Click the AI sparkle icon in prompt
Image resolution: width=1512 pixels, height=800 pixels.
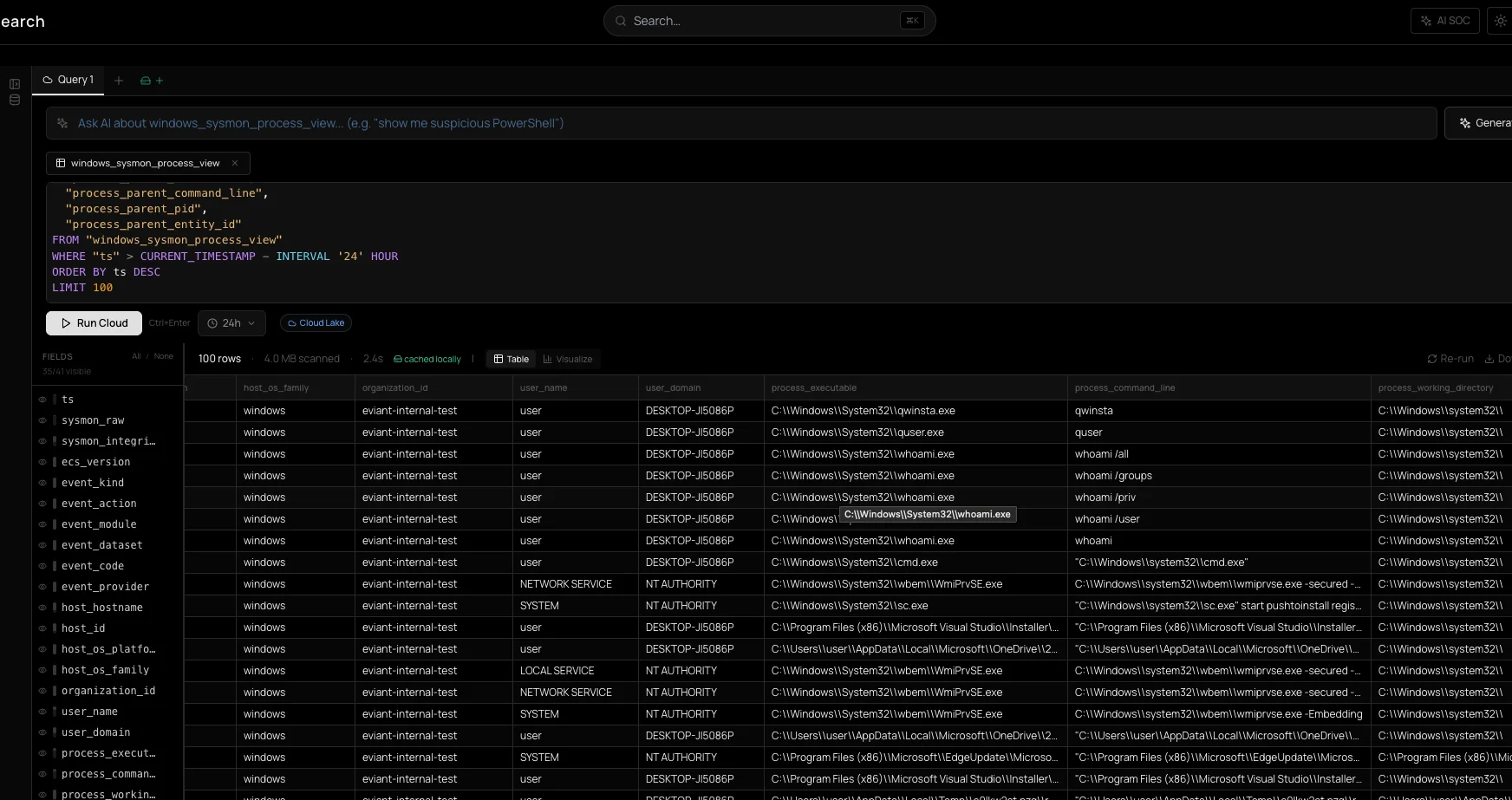point(62,123)
